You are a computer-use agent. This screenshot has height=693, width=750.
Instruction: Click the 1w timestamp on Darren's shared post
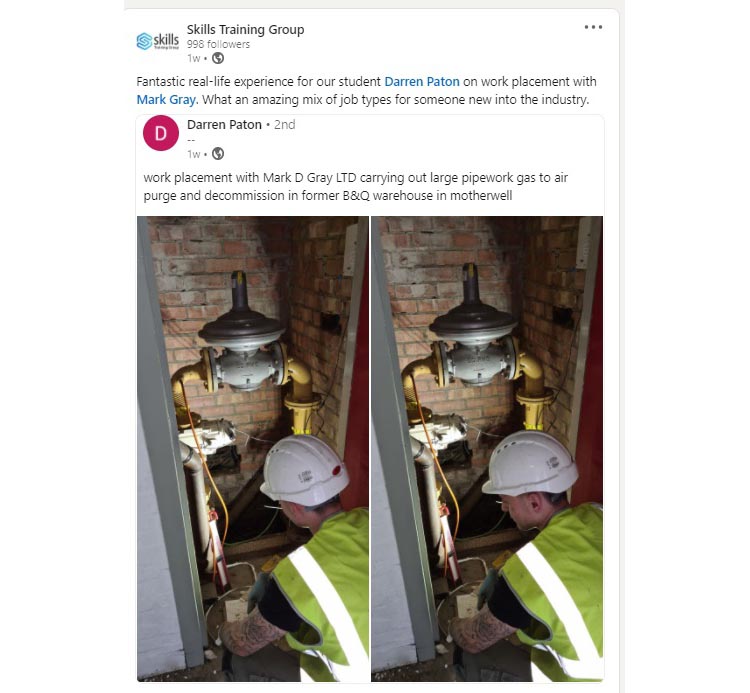point(193,154)
